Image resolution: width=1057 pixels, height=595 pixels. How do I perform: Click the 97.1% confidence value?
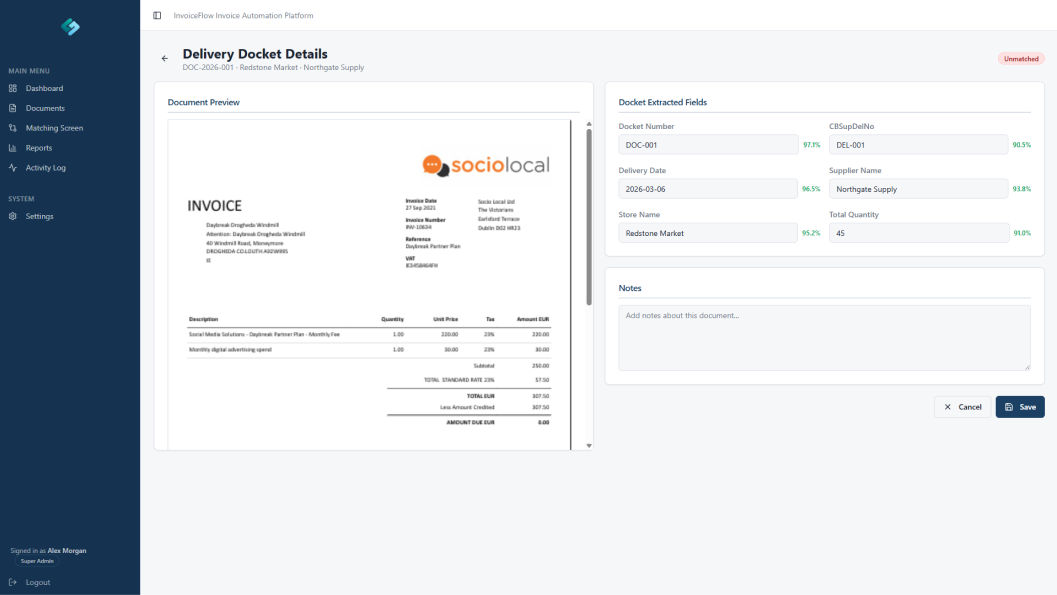click(812, 145)
